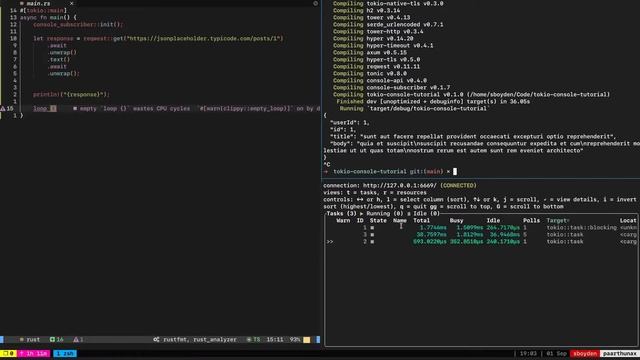Select the yellow tmux session 0 indicator
This screenshot has height=360, width=640.
(8, 353)
